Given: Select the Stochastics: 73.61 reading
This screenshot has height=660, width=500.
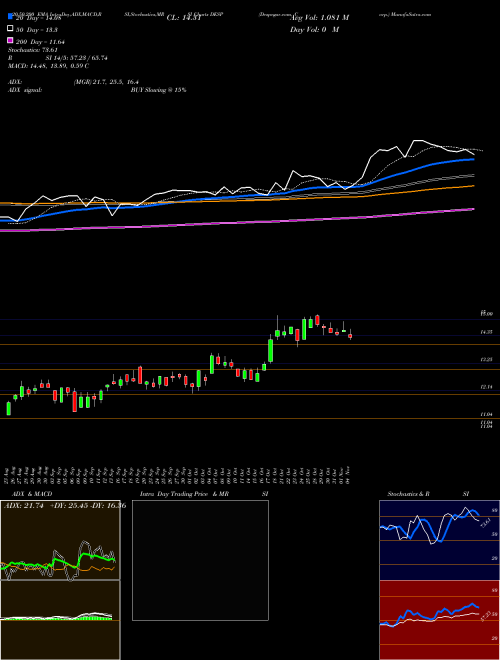Looking at the screenshot, I should click(x=32, y=51).
